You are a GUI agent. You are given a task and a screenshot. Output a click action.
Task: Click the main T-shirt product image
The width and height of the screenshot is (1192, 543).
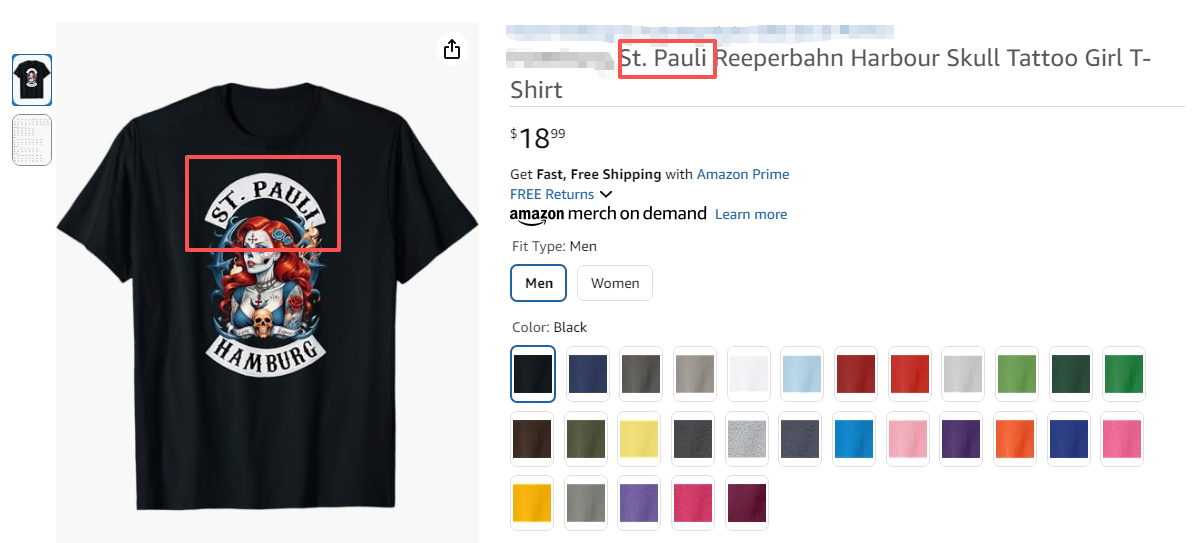pyautogui.click(x=266, y=300)
